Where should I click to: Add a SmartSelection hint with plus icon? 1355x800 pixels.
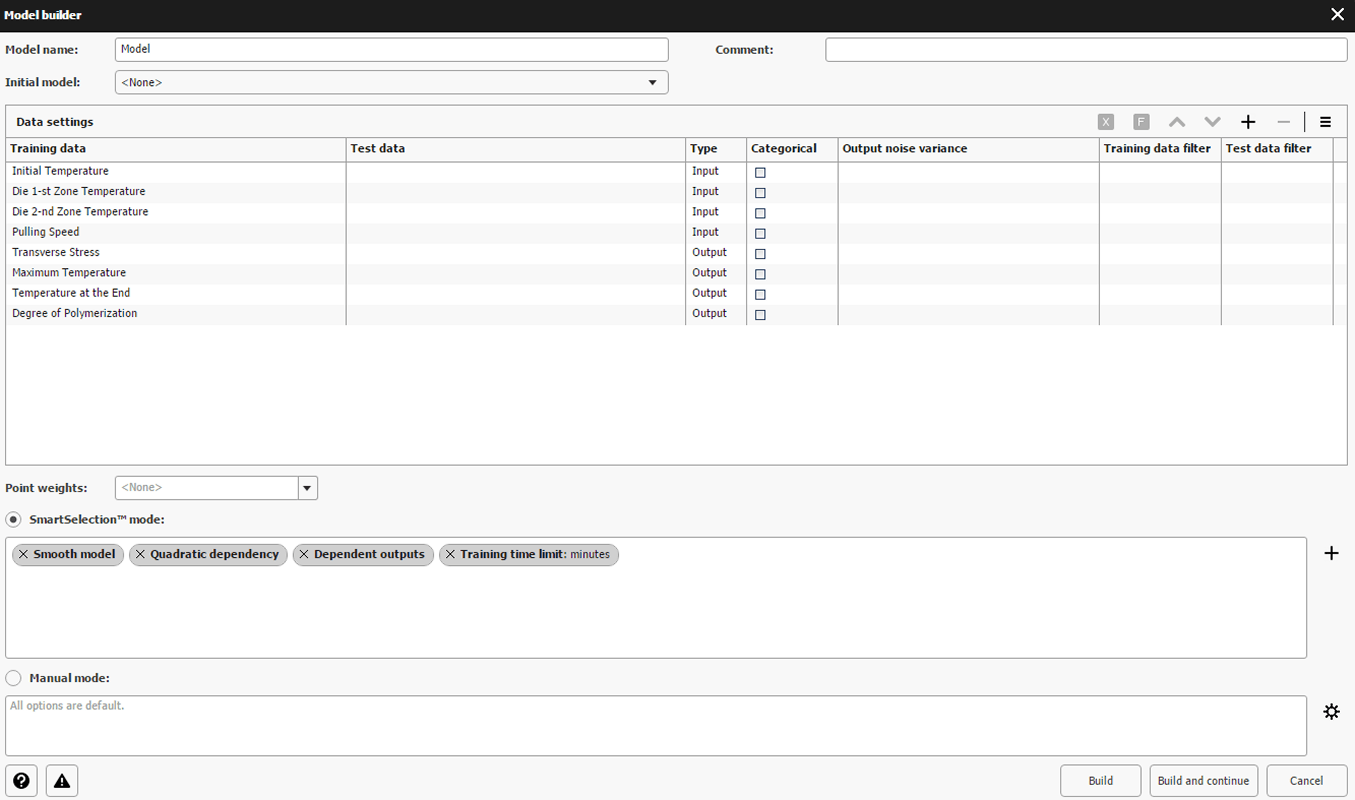click(x=1331, y=553)
